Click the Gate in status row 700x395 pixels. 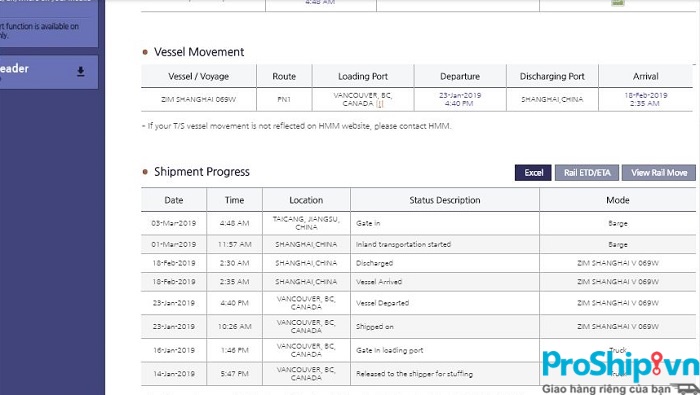click(418, 223)
